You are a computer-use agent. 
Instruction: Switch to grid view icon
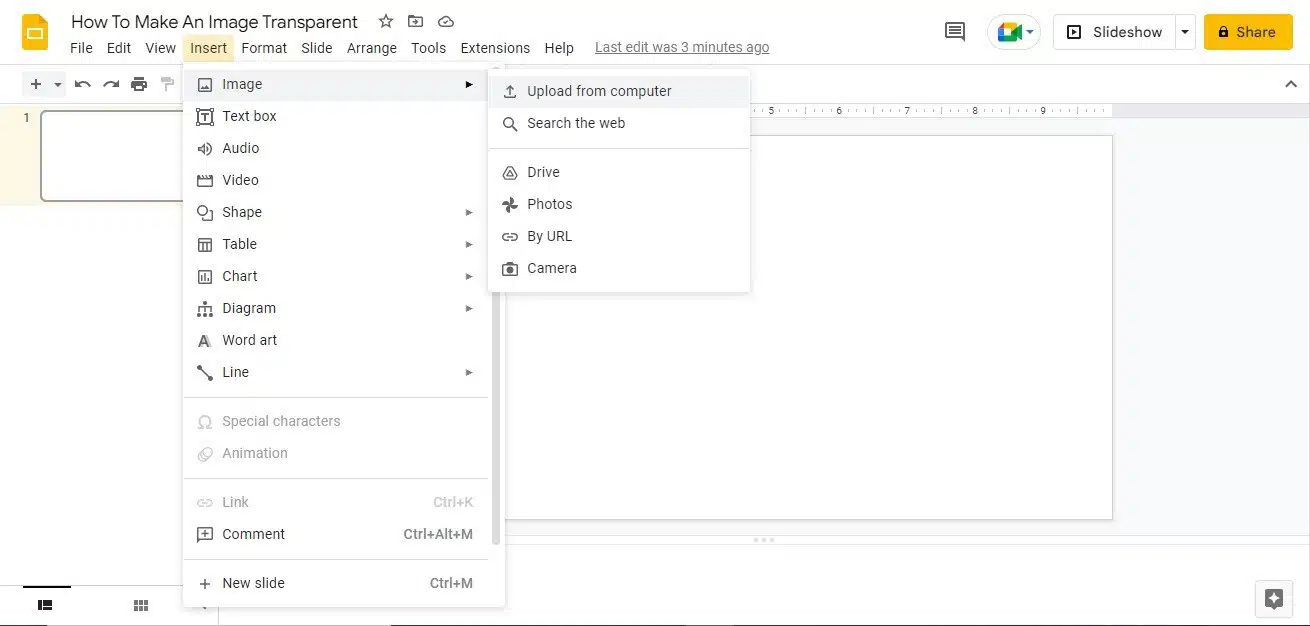pyautogui.click(x=141, y=605)
